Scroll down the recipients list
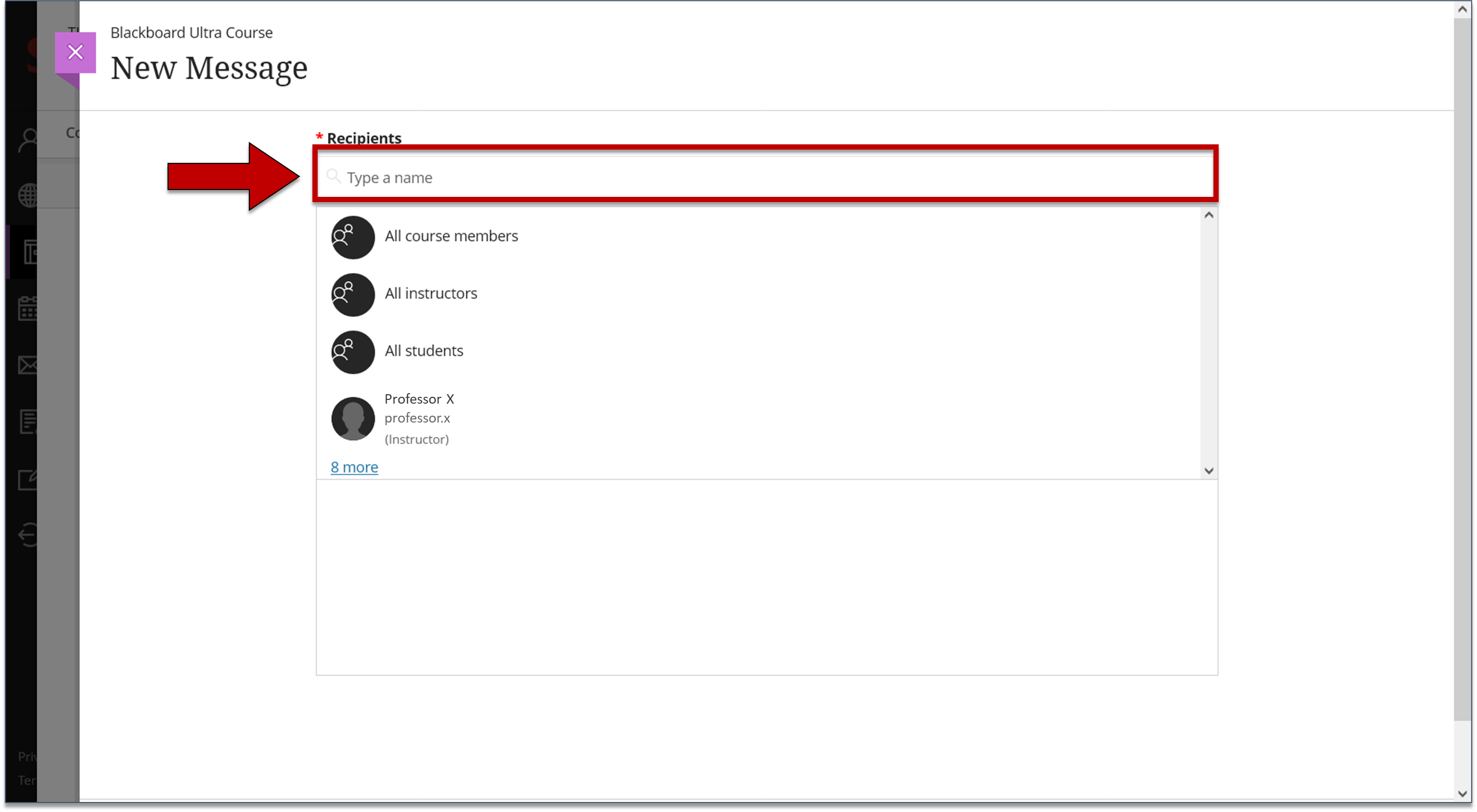The image size is (1477, 812). pyautogui.click(x=1209, y=470)
